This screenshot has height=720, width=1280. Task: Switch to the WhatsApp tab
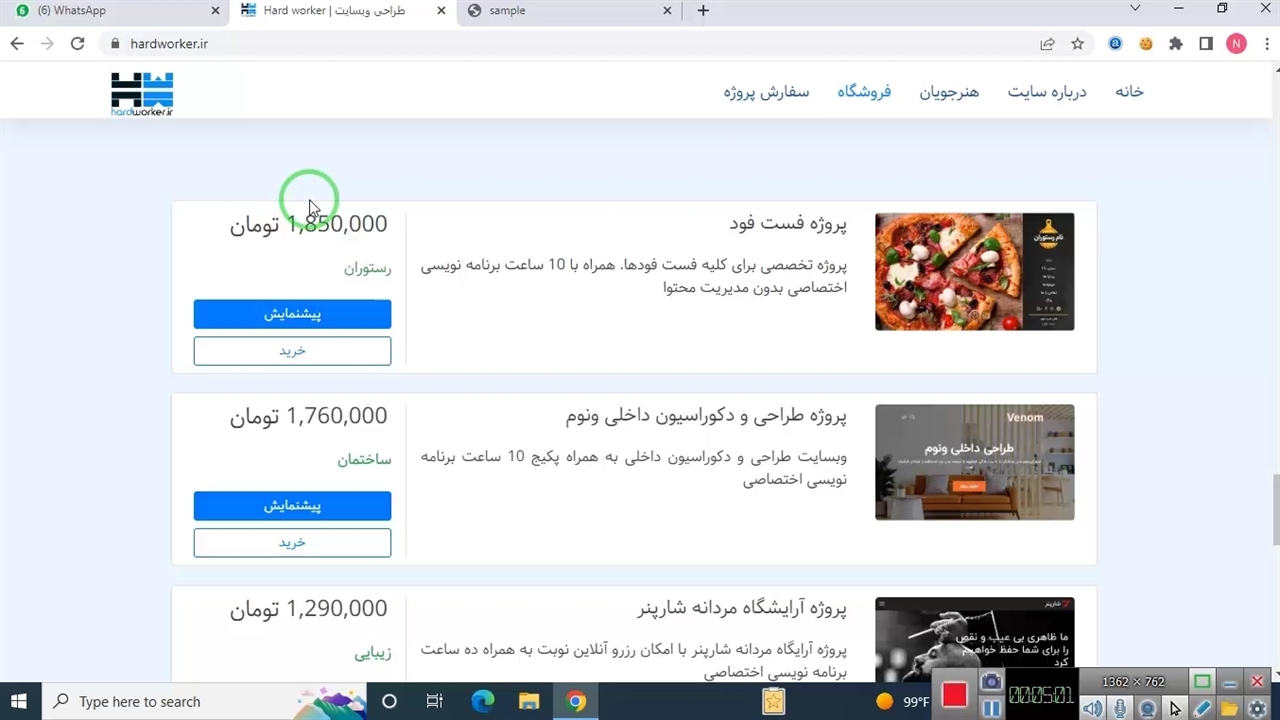[110, 11]
